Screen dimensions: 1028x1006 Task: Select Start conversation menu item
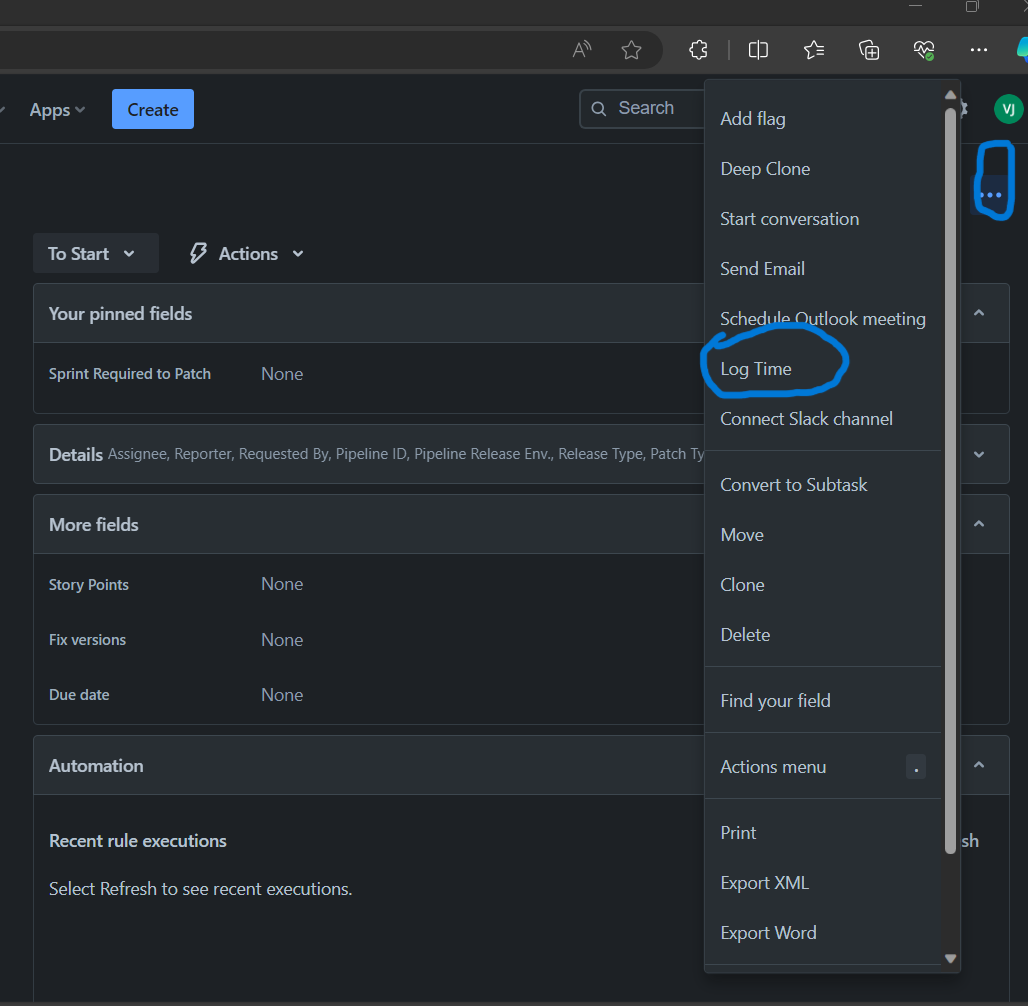(x=823, y=219)
